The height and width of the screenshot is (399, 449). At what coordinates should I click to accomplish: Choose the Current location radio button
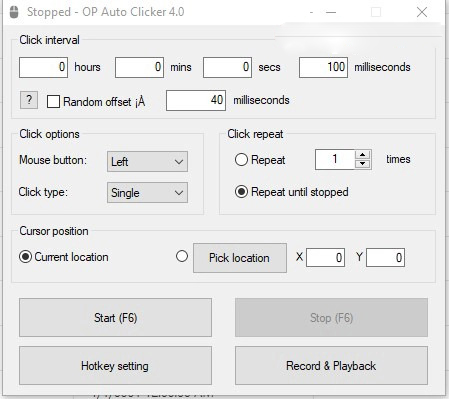coord(25,257)
